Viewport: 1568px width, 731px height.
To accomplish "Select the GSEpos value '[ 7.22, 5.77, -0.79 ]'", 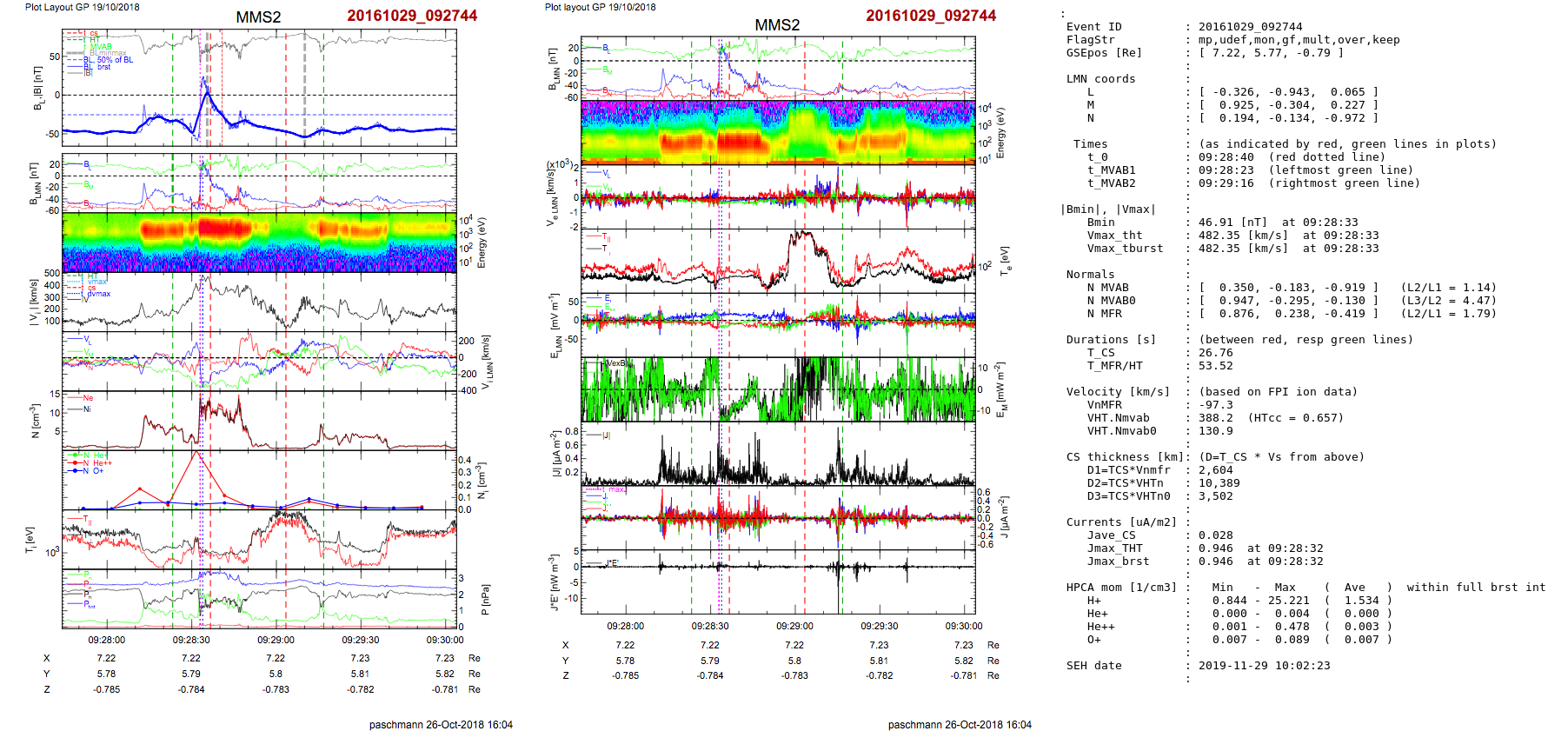I will click(x=1271, y=53).
